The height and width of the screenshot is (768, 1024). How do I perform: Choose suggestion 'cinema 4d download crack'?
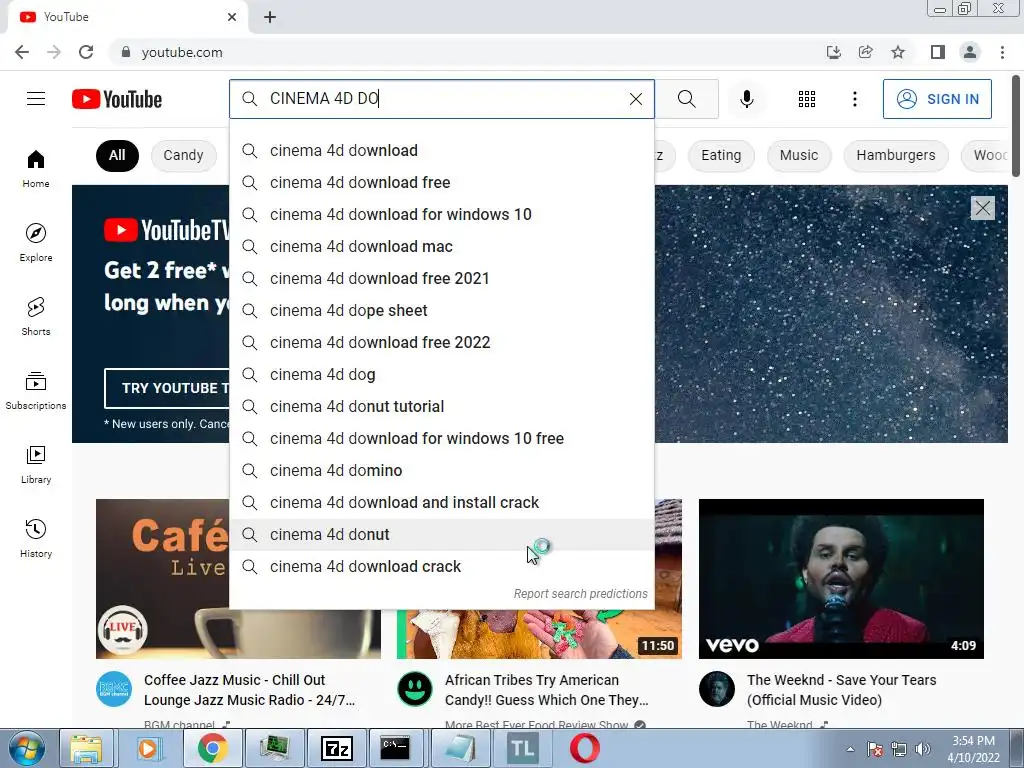coord(442,566)
